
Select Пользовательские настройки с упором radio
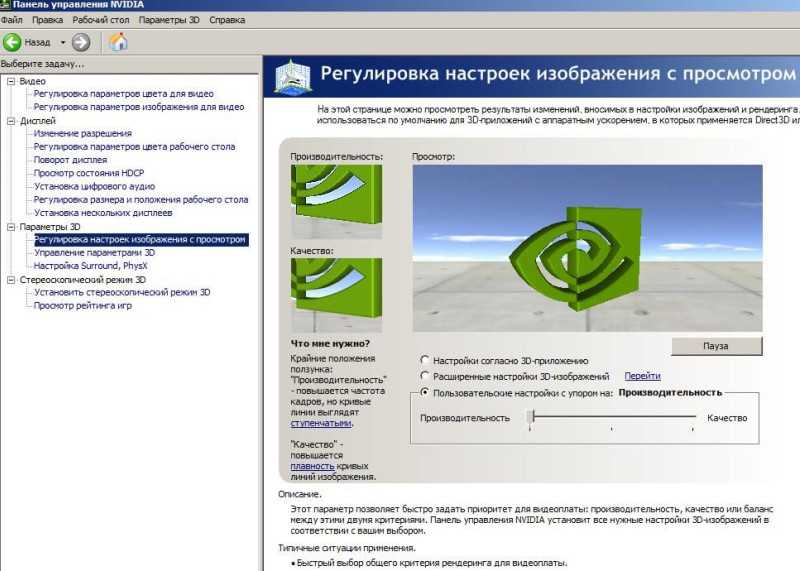(424, 392)
